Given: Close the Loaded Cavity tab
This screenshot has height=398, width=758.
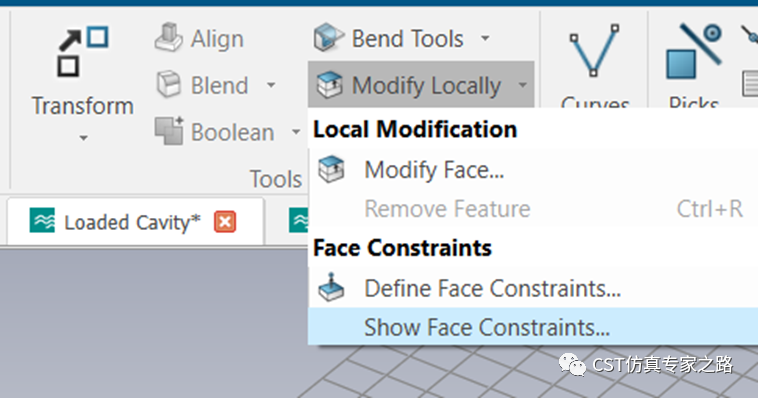Looking at the screenshot, I should click(225, 222).
